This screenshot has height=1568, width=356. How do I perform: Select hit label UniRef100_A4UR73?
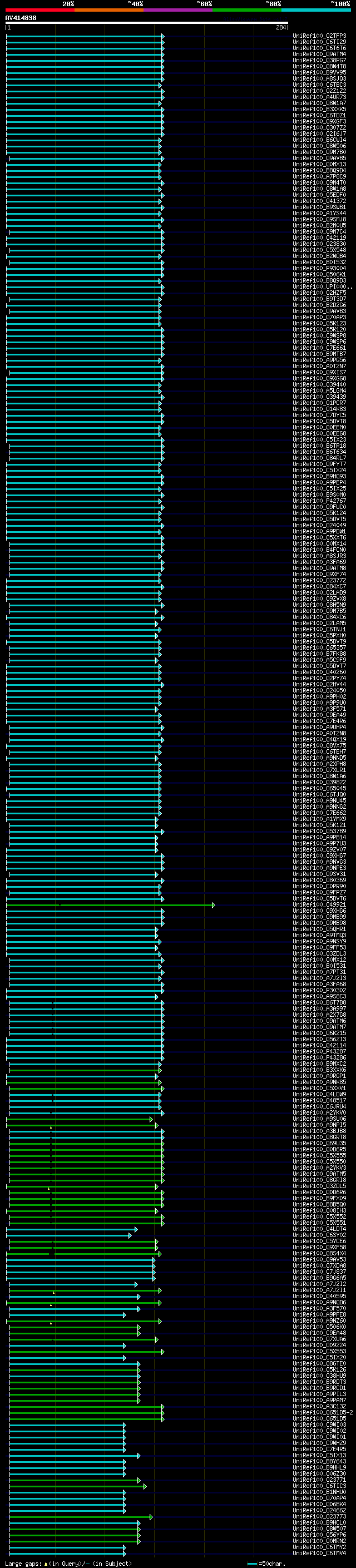(x=319, y=97)
